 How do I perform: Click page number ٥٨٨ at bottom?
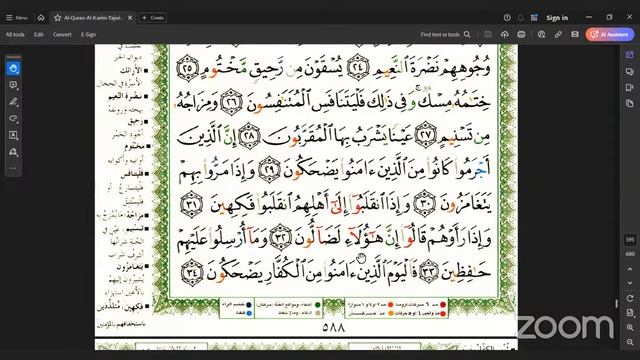[333, 327]
